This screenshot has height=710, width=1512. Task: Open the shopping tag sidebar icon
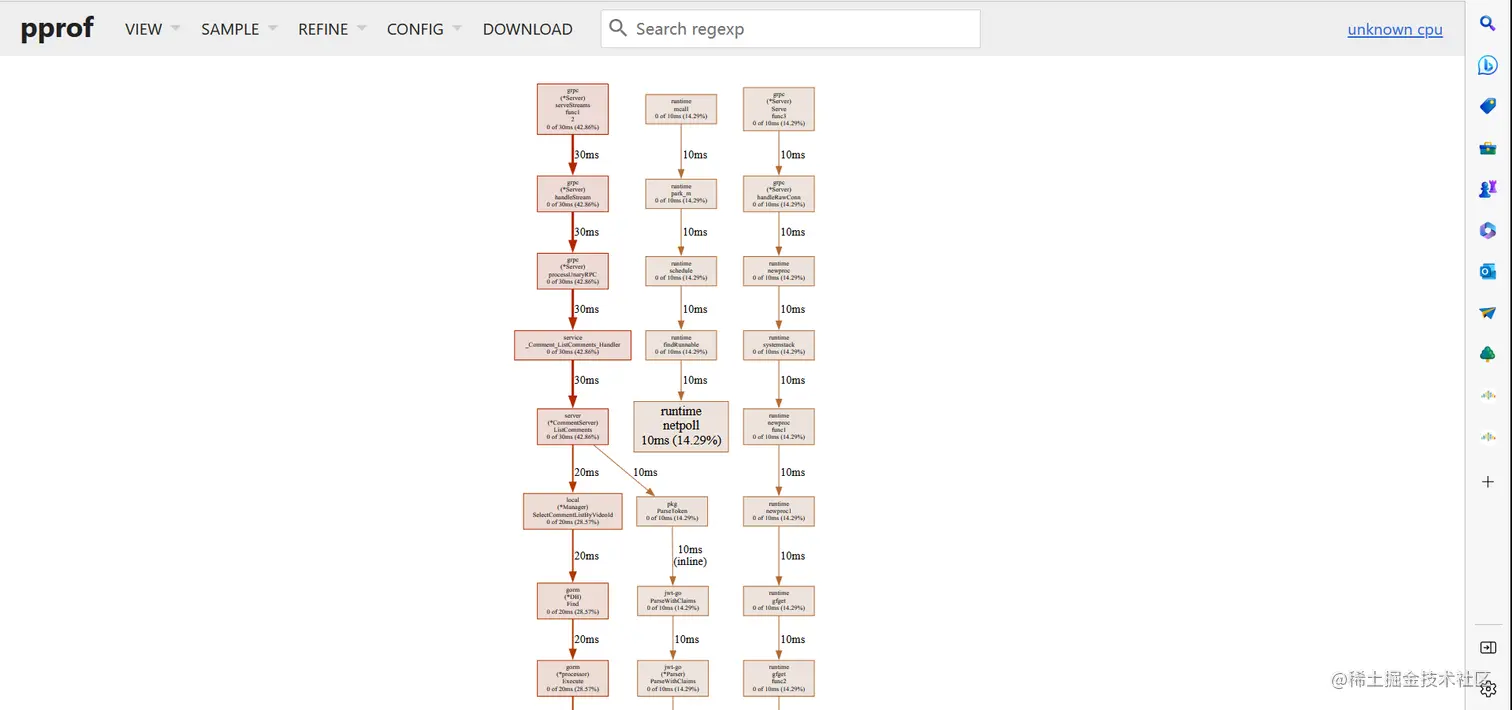[1488, 106]
